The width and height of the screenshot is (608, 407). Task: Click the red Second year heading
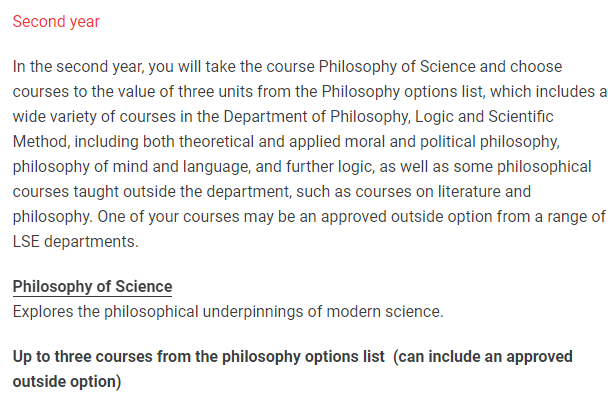[x=56, y=22]
